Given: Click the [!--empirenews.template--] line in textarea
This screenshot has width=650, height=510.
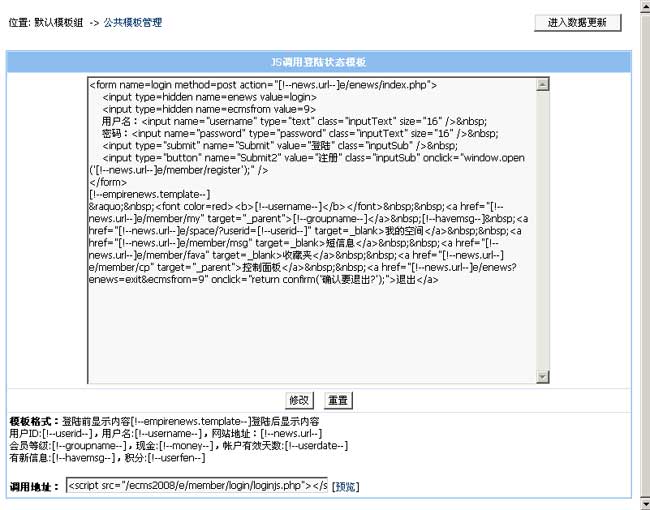Looking at the screenshot, I should coord(150,194).
